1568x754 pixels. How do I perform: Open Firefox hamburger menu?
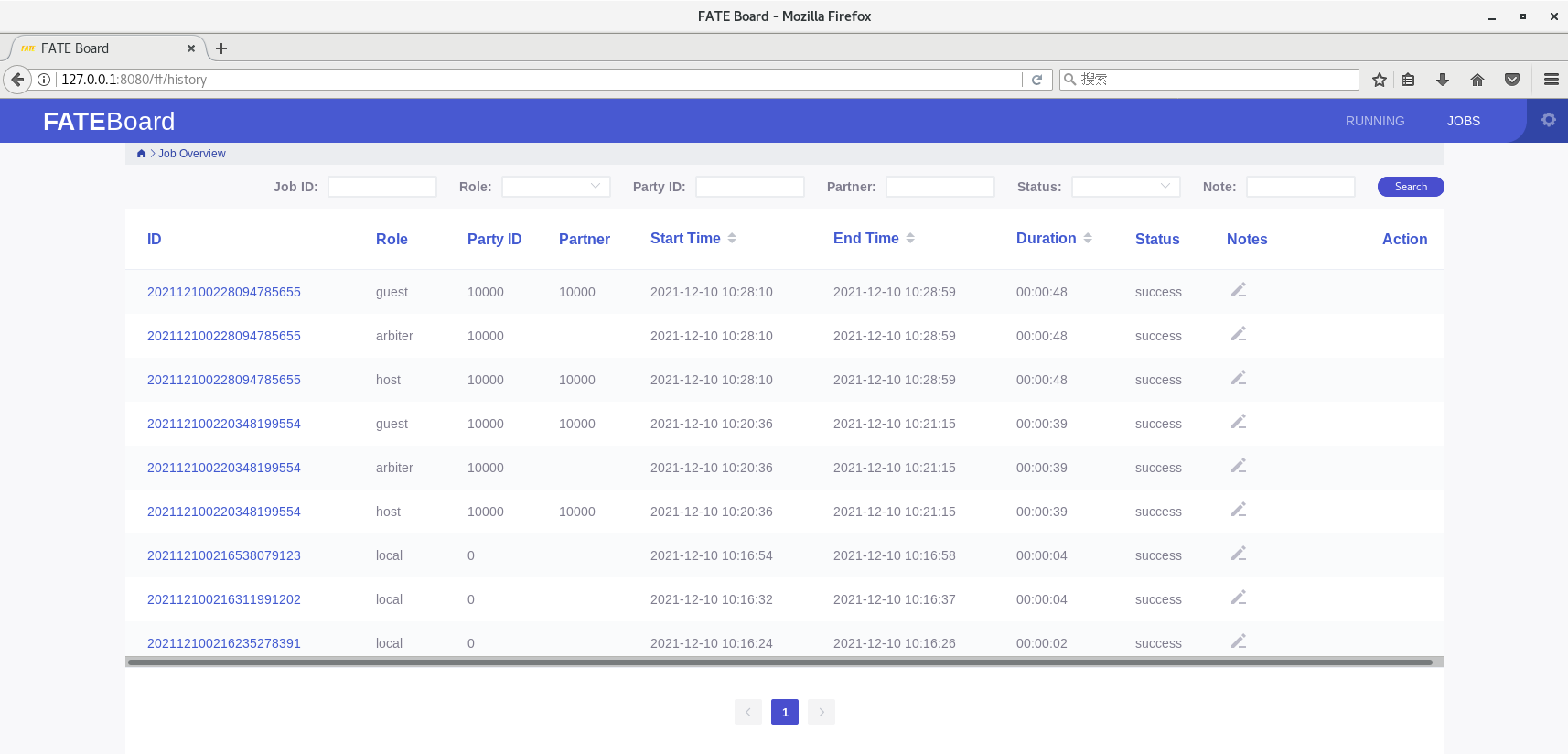pos(1552,80)
